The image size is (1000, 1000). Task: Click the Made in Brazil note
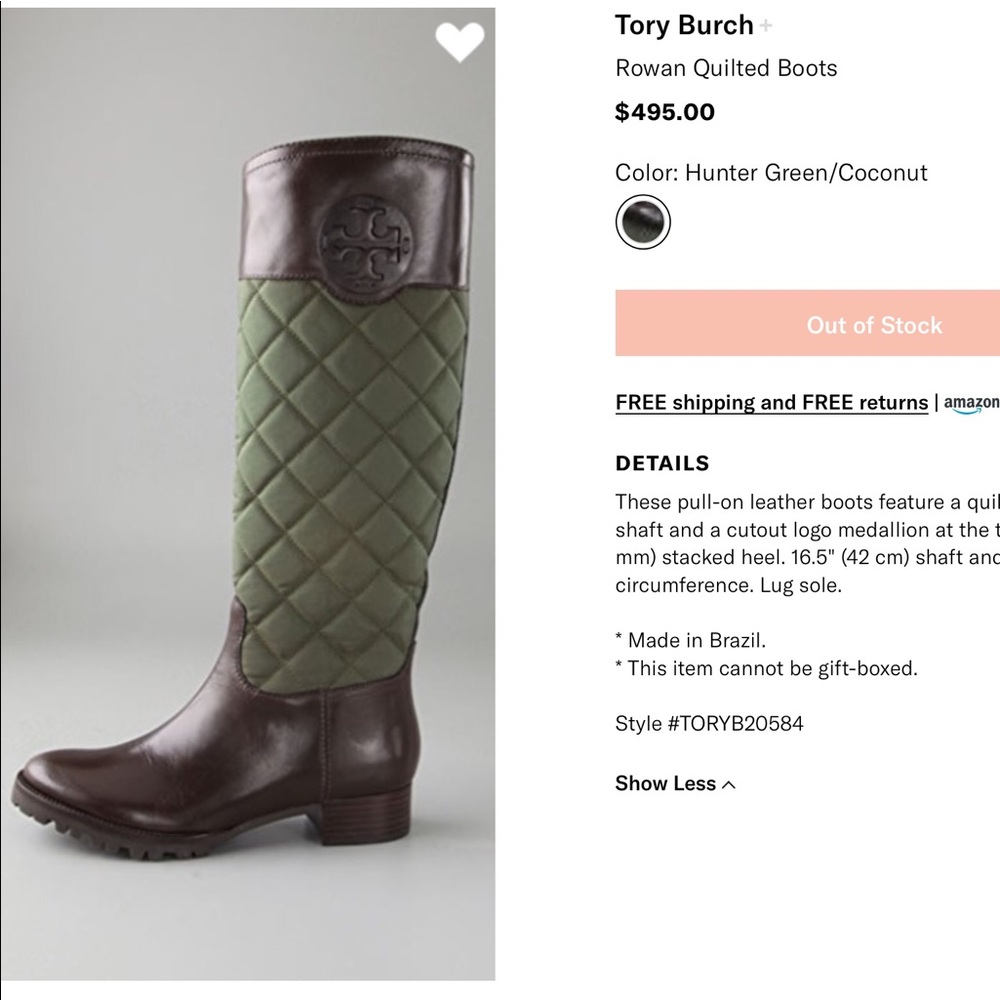pos(690,640)
